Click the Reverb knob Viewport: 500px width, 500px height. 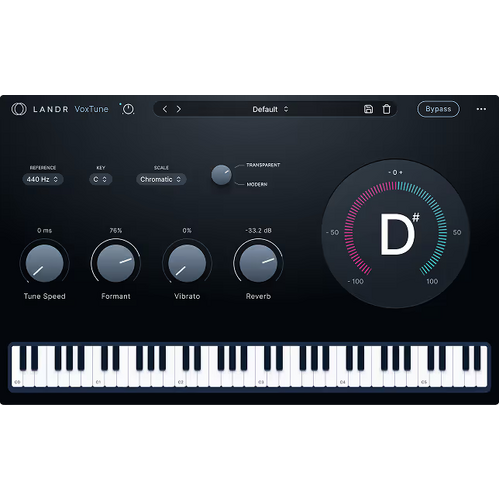[258, 263]
